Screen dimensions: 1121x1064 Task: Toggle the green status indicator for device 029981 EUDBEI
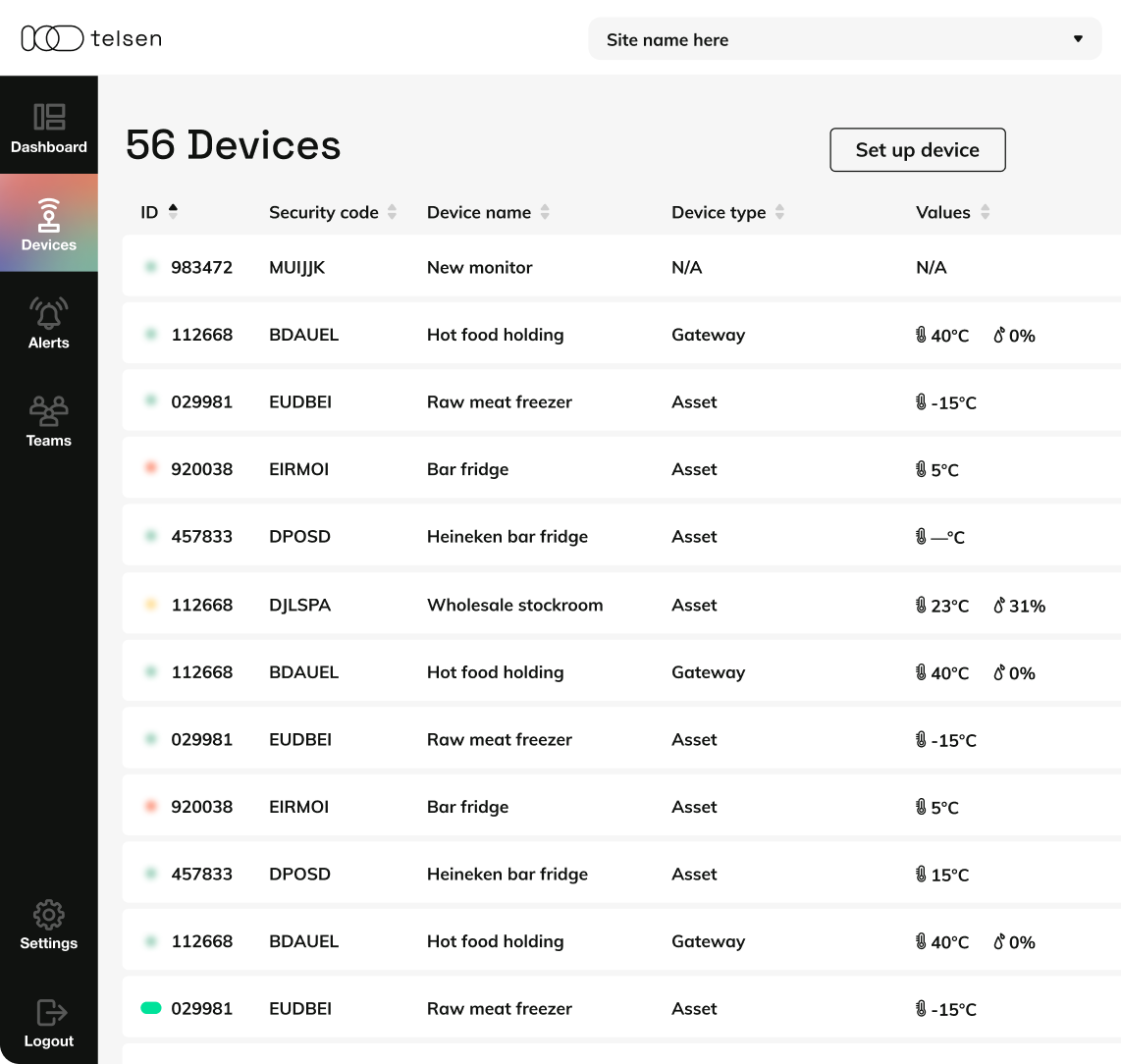click(151, 1008)
